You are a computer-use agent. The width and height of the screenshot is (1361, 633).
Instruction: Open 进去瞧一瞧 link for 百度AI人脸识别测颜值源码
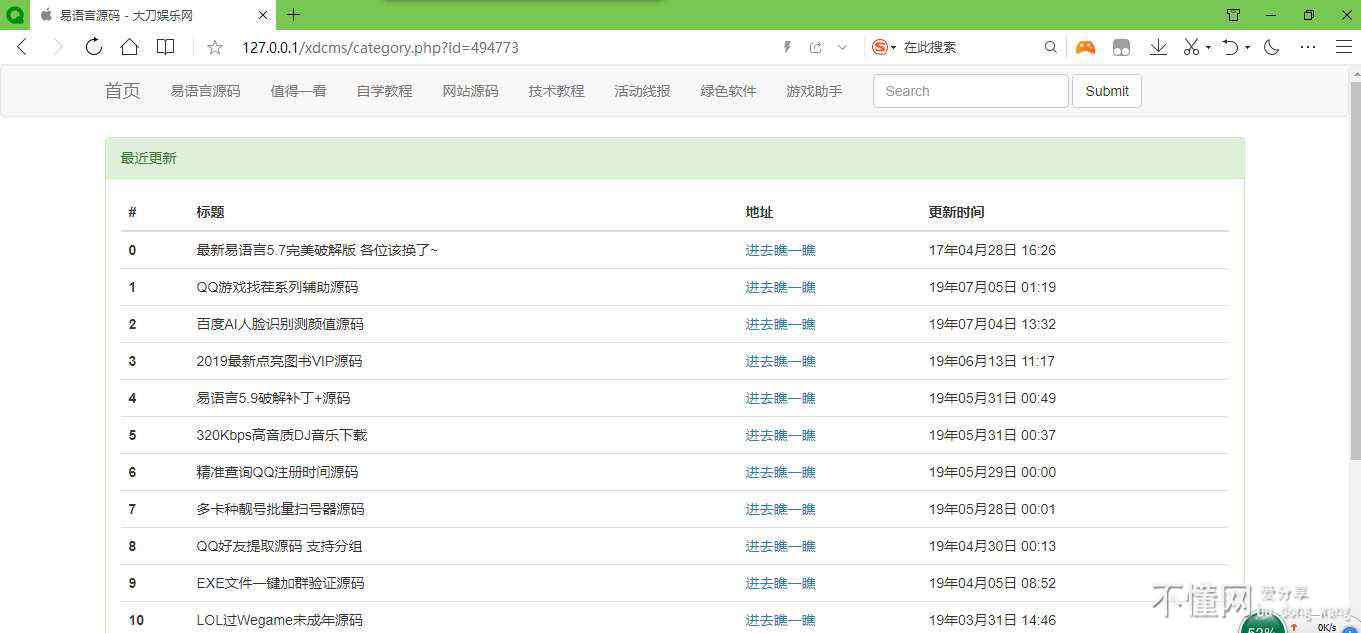pyautogui.click(x=780, y=324)
